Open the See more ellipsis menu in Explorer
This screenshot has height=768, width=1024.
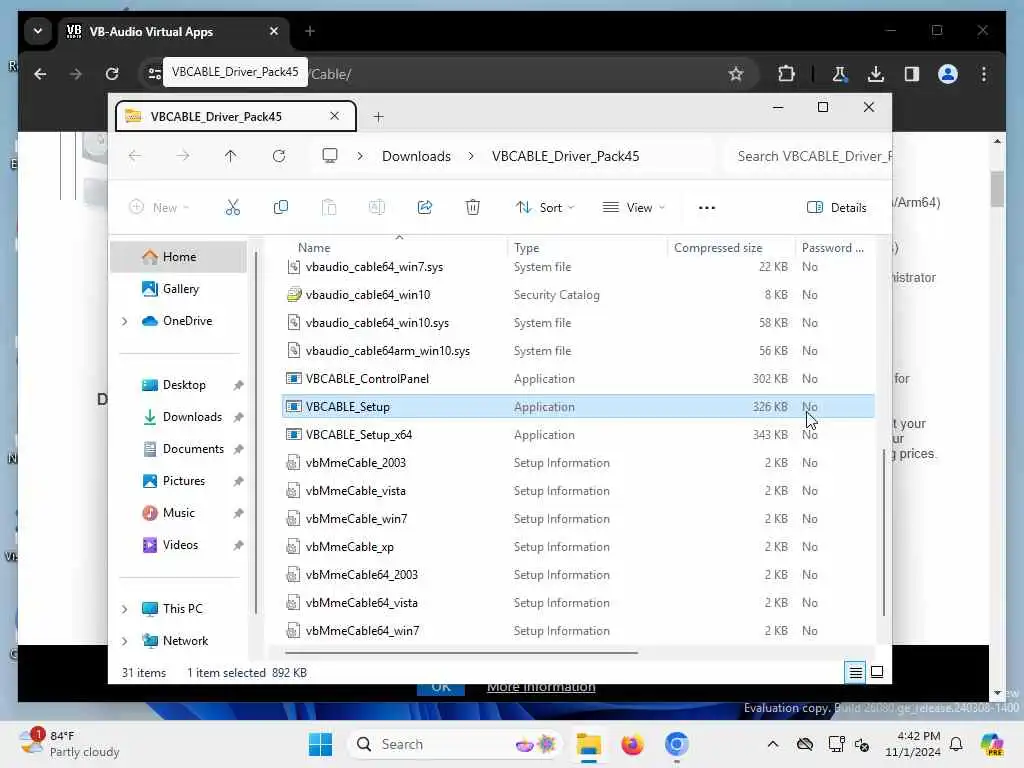pyautogui.click(x=707, y=208)
